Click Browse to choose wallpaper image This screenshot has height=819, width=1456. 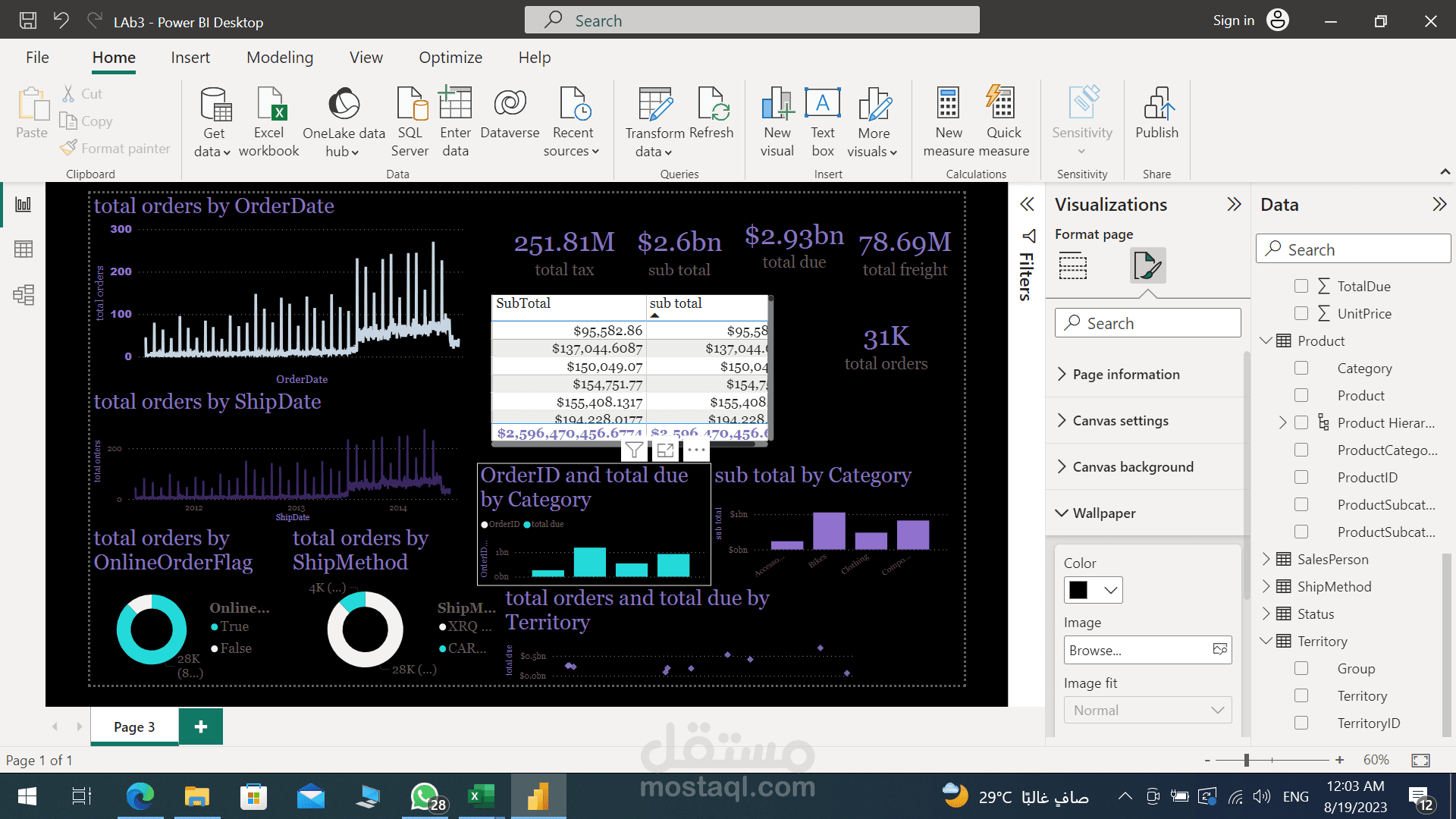pyautogui.click(x=1147, y=650)
